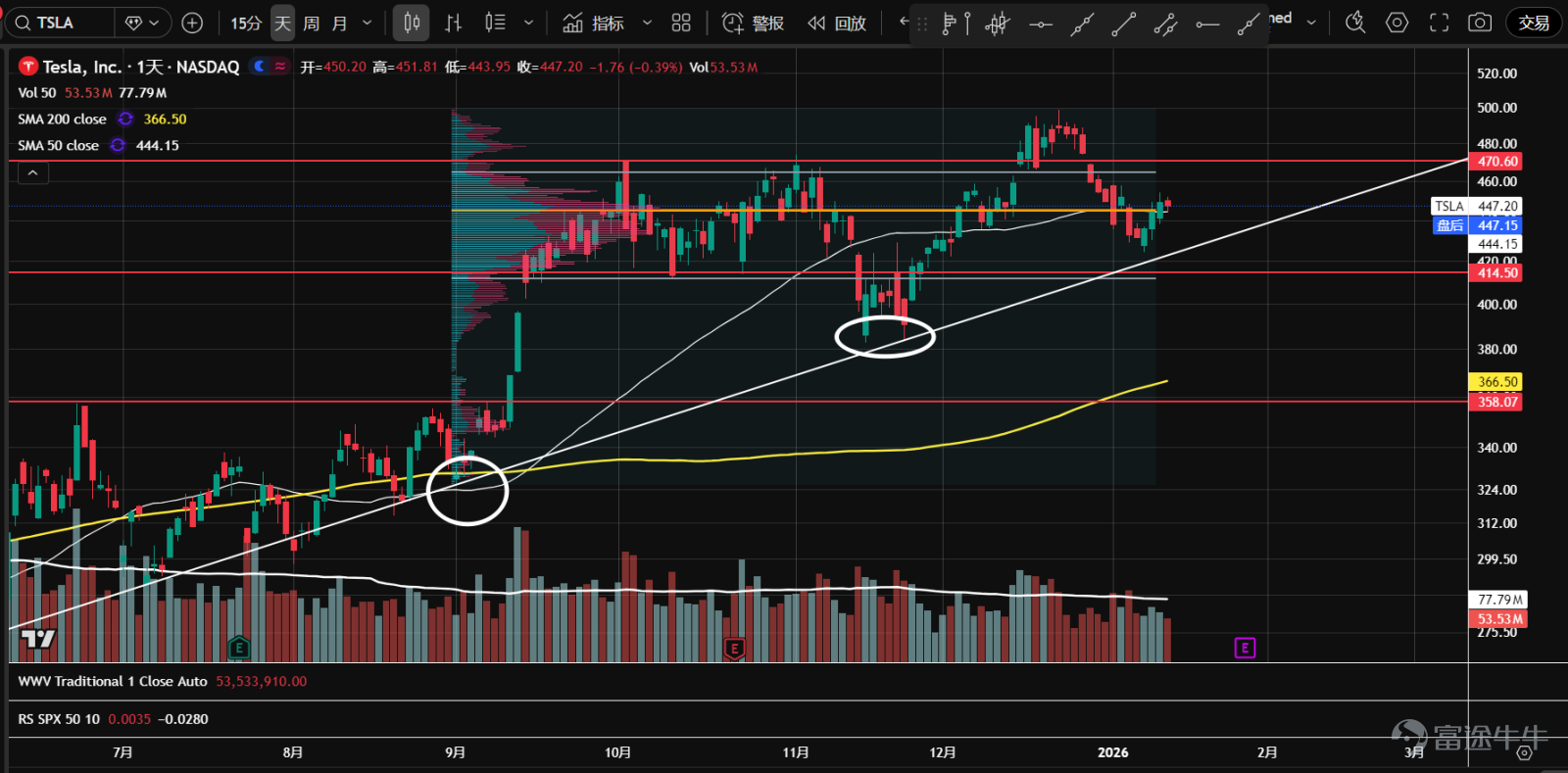Start bar replay with 回放 button

click(x=837, y=23)
